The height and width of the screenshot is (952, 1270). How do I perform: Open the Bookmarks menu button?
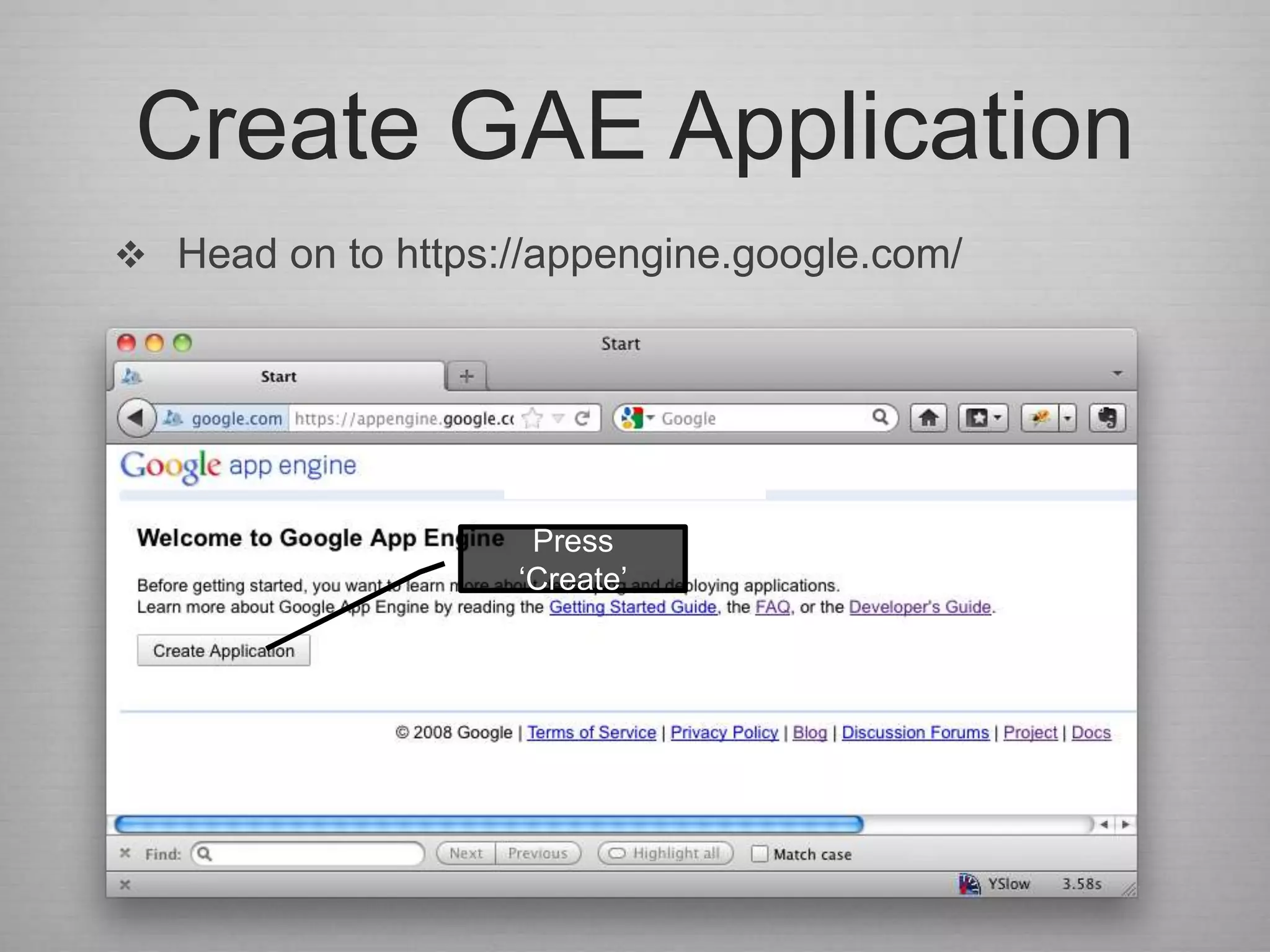pyautogui.click(x=984, y=418)
